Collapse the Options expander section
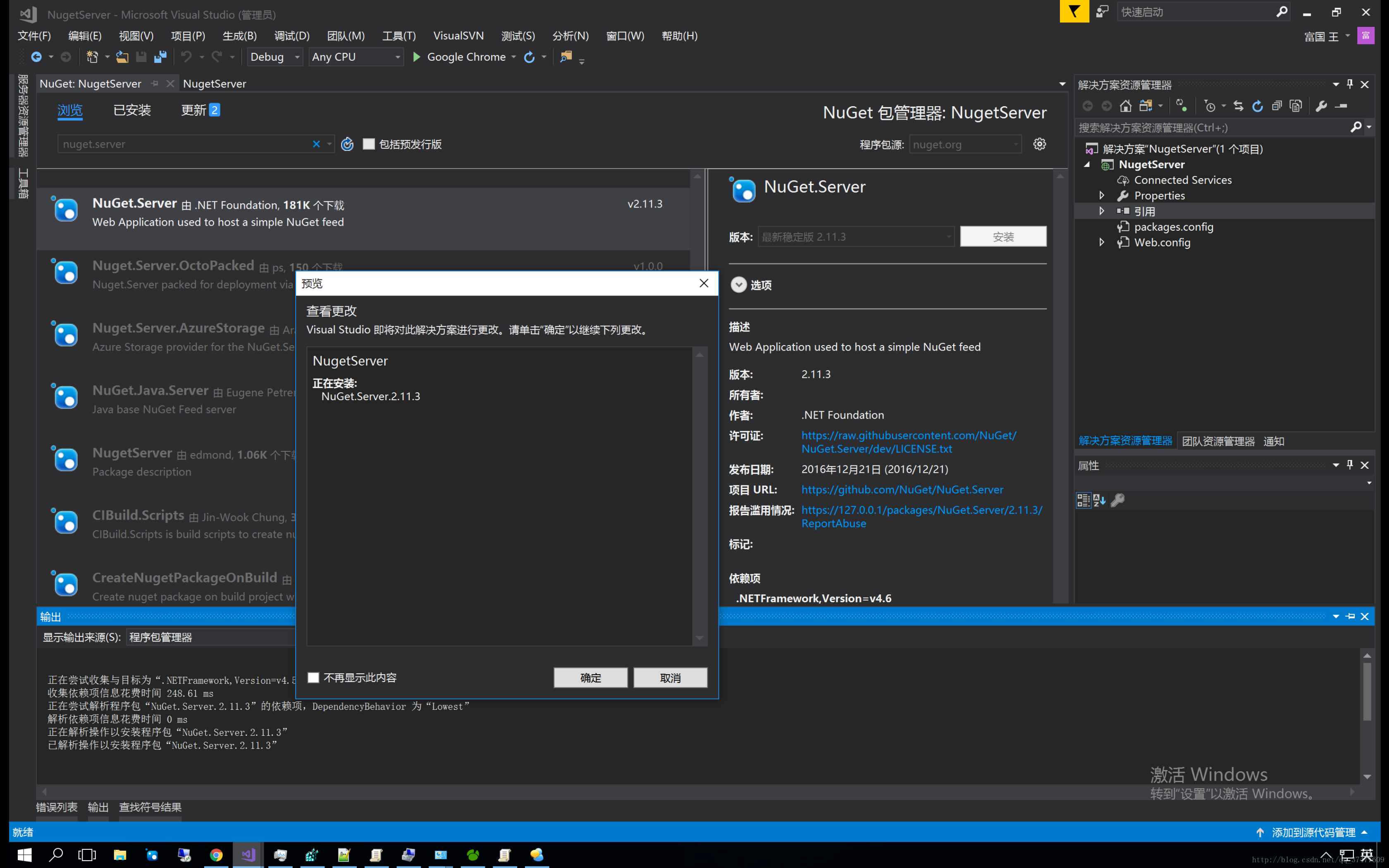The width and height of the screenshot is (1389, 868). click(738, 285)
